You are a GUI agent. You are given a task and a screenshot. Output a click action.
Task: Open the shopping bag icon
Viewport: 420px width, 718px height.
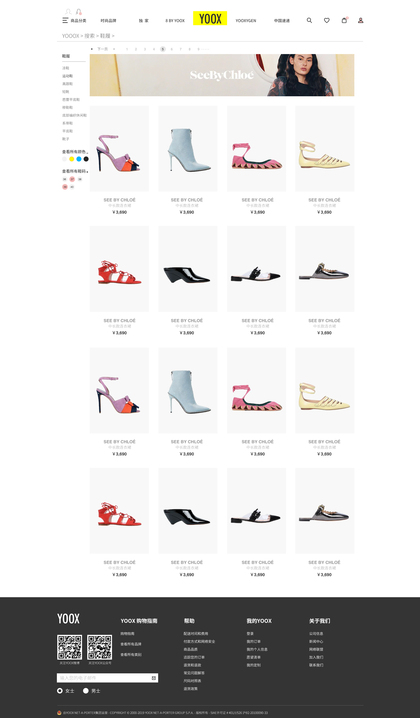point(344,20)
